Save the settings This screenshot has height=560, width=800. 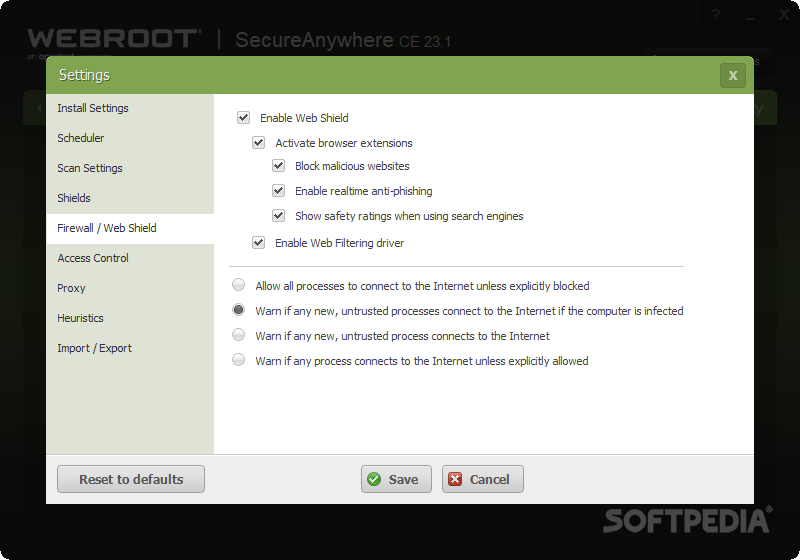[396, 479]
